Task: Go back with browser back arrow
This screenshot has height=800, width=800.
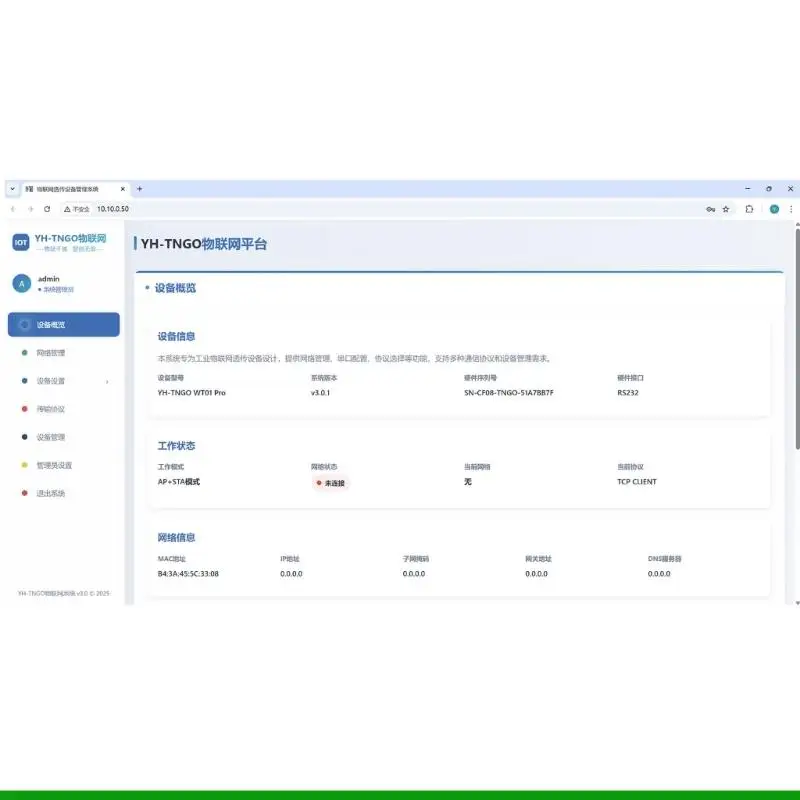Action: [13, 209]
